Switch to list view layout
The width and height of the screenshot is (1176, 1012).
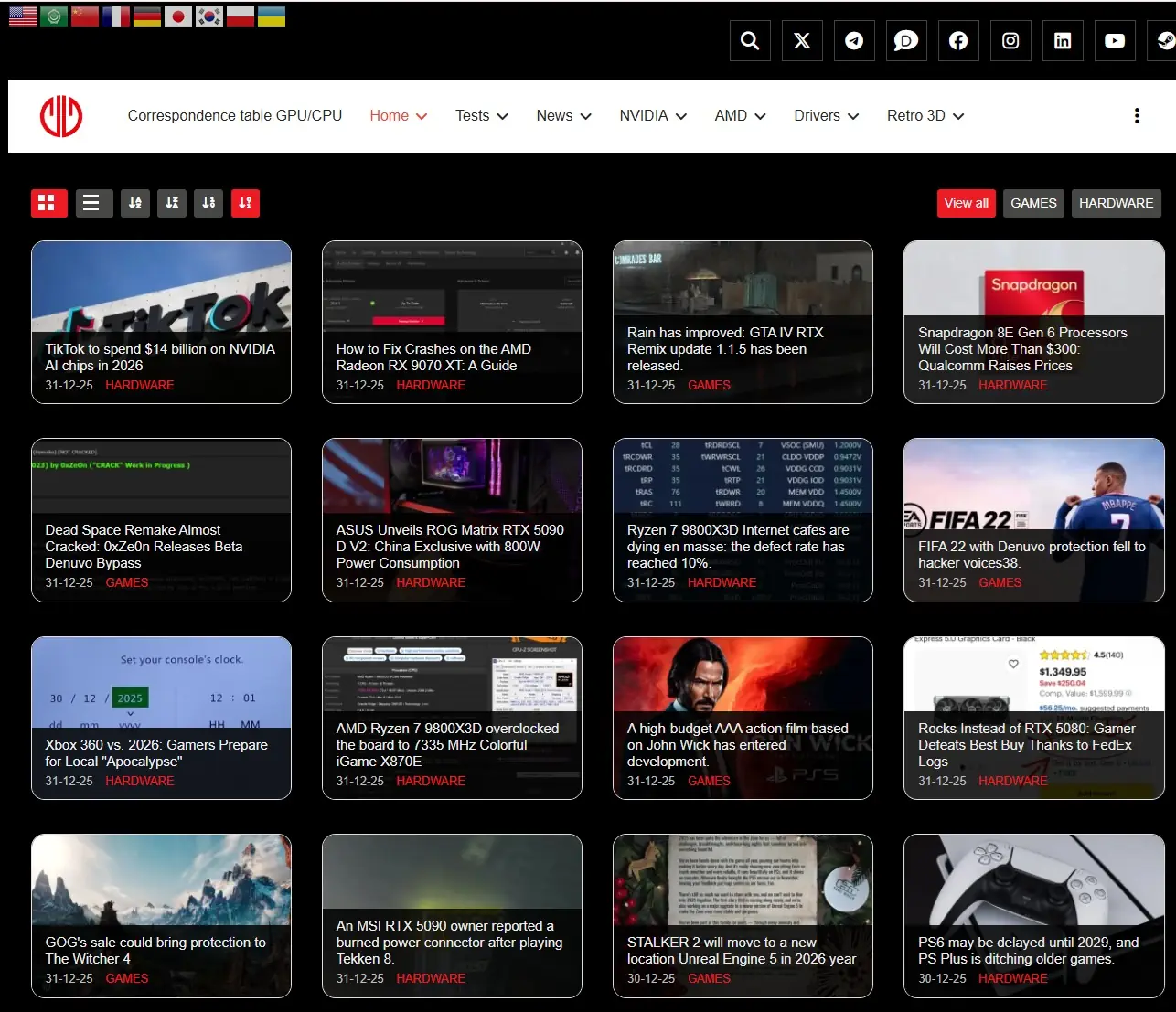(95, 203)
